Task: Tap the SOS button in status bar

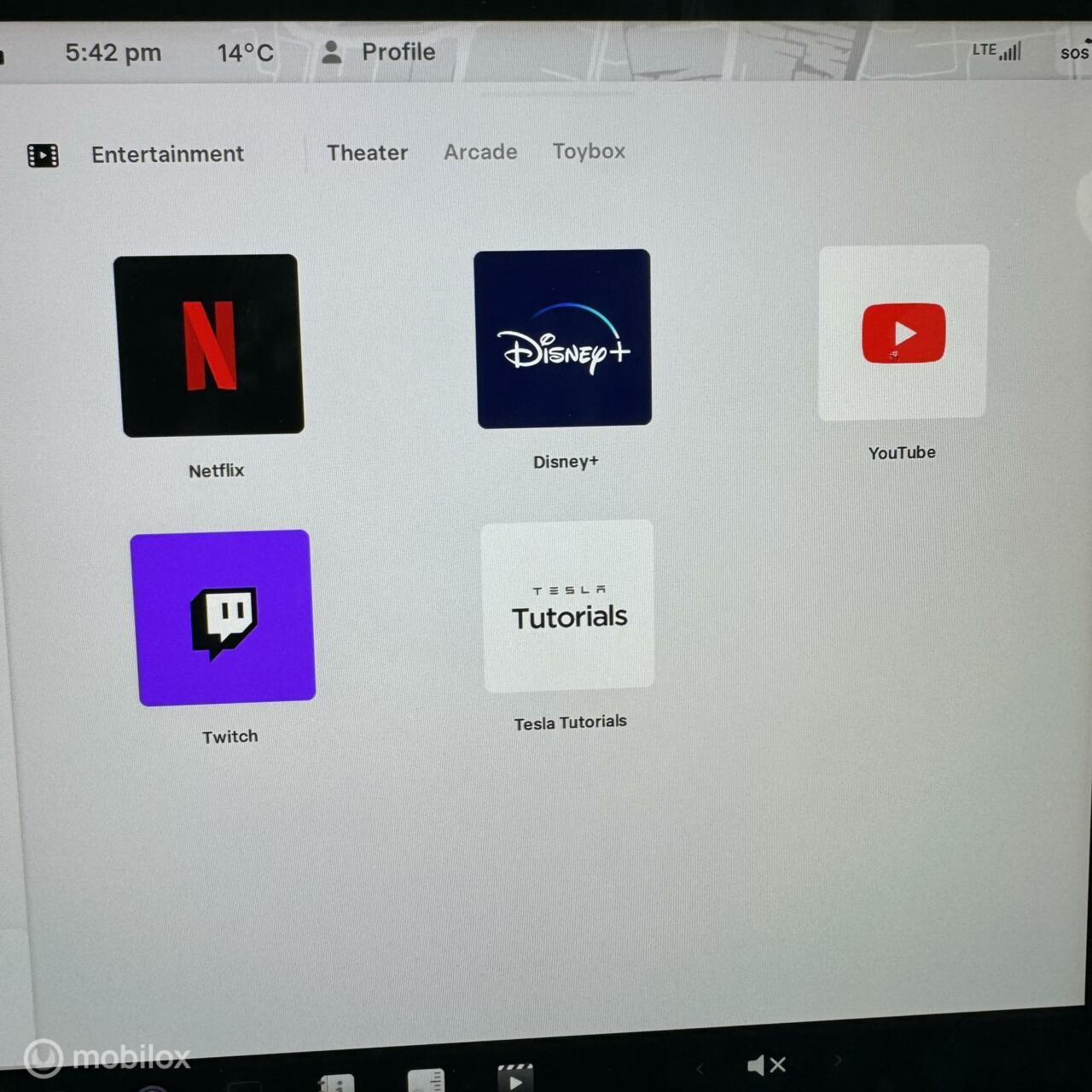Action: pyautogui.click(x=1074, y=52)
